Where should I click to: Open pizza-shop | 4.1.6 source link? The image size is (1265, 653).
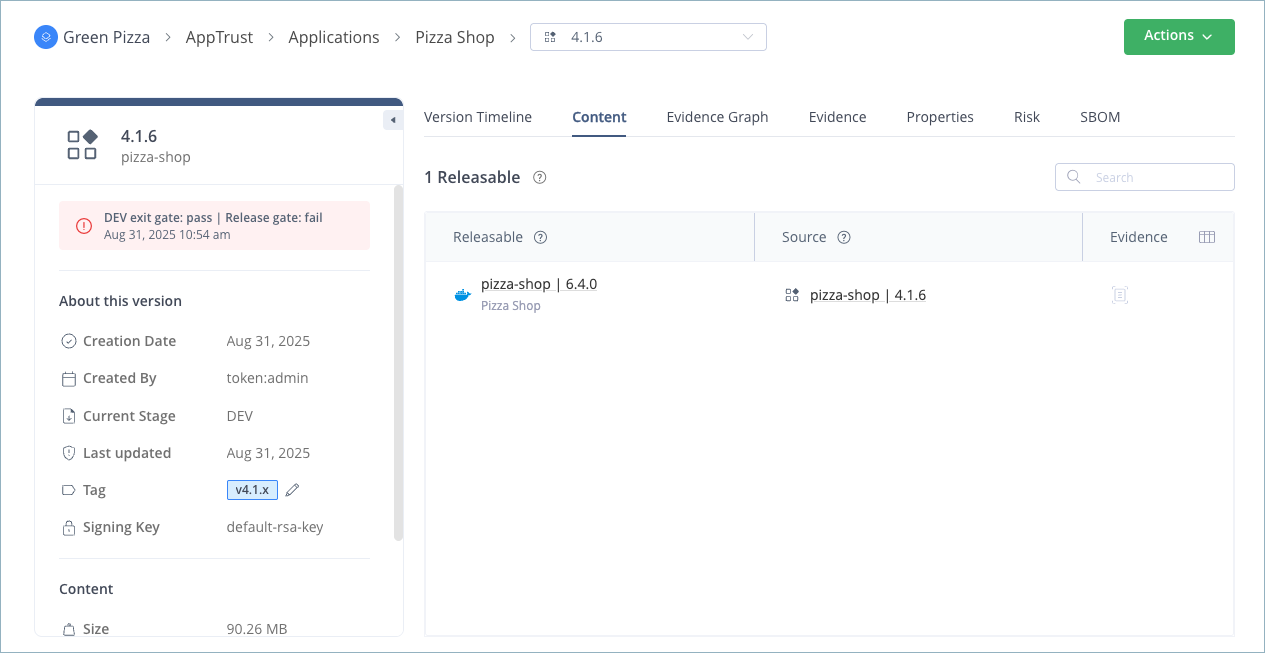point(867,295)
